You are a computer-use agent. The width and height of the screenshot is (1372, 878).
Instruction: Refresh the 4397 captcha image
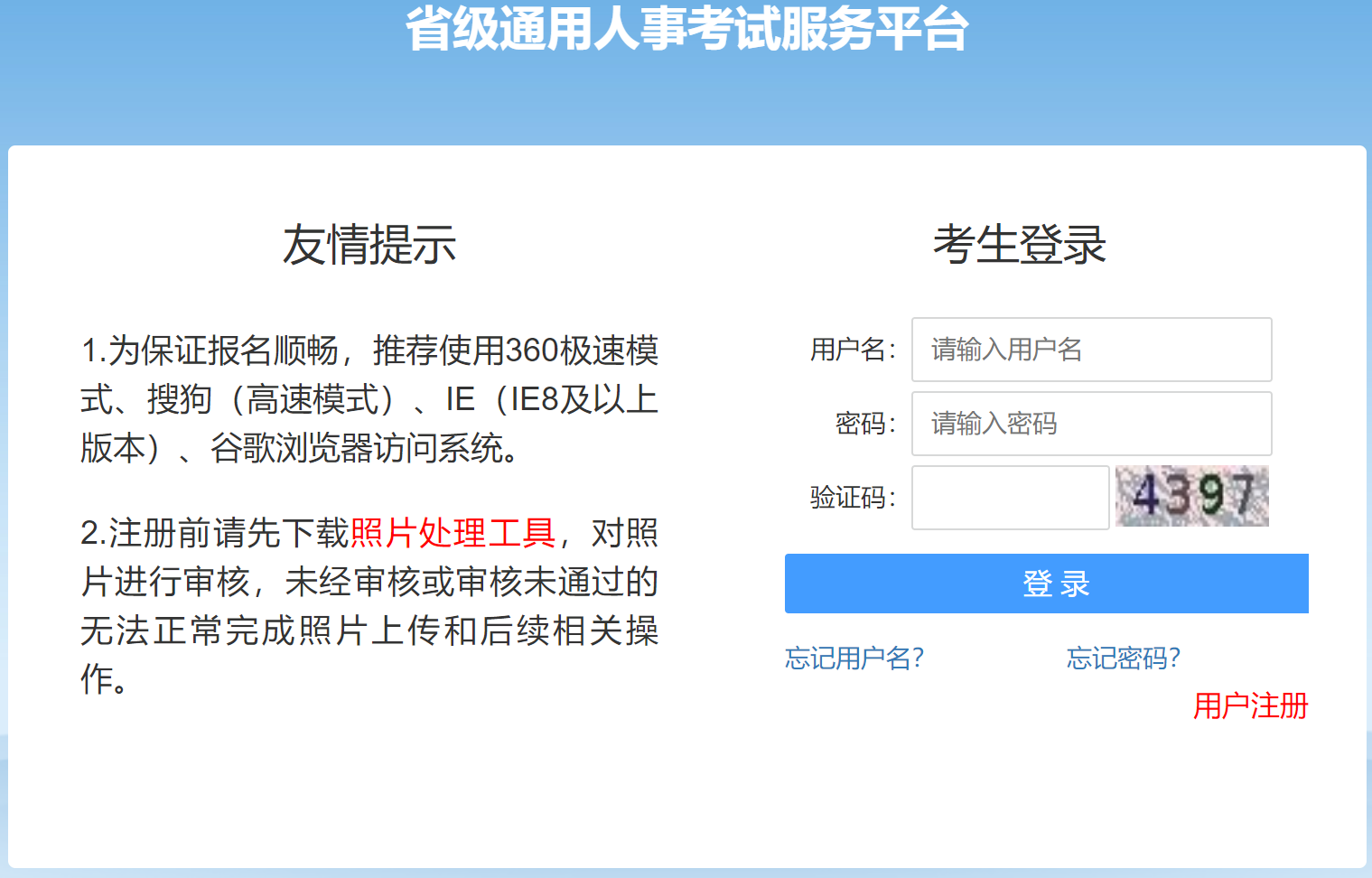coord(1192,496)
